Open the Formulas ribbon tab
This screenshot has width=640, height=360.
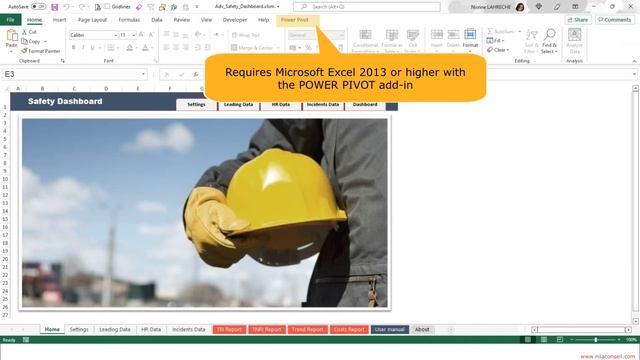point(129,20)
